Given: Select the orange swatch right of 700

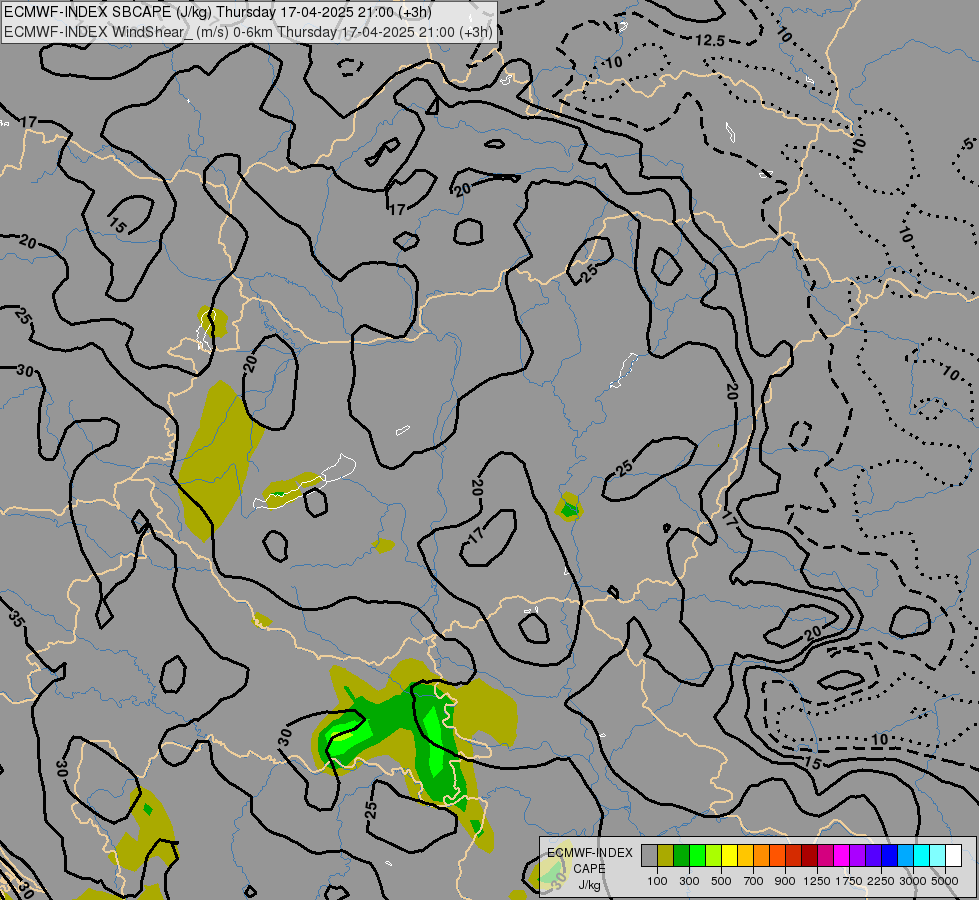Looking at the screenshot, I should click(762, 855).
